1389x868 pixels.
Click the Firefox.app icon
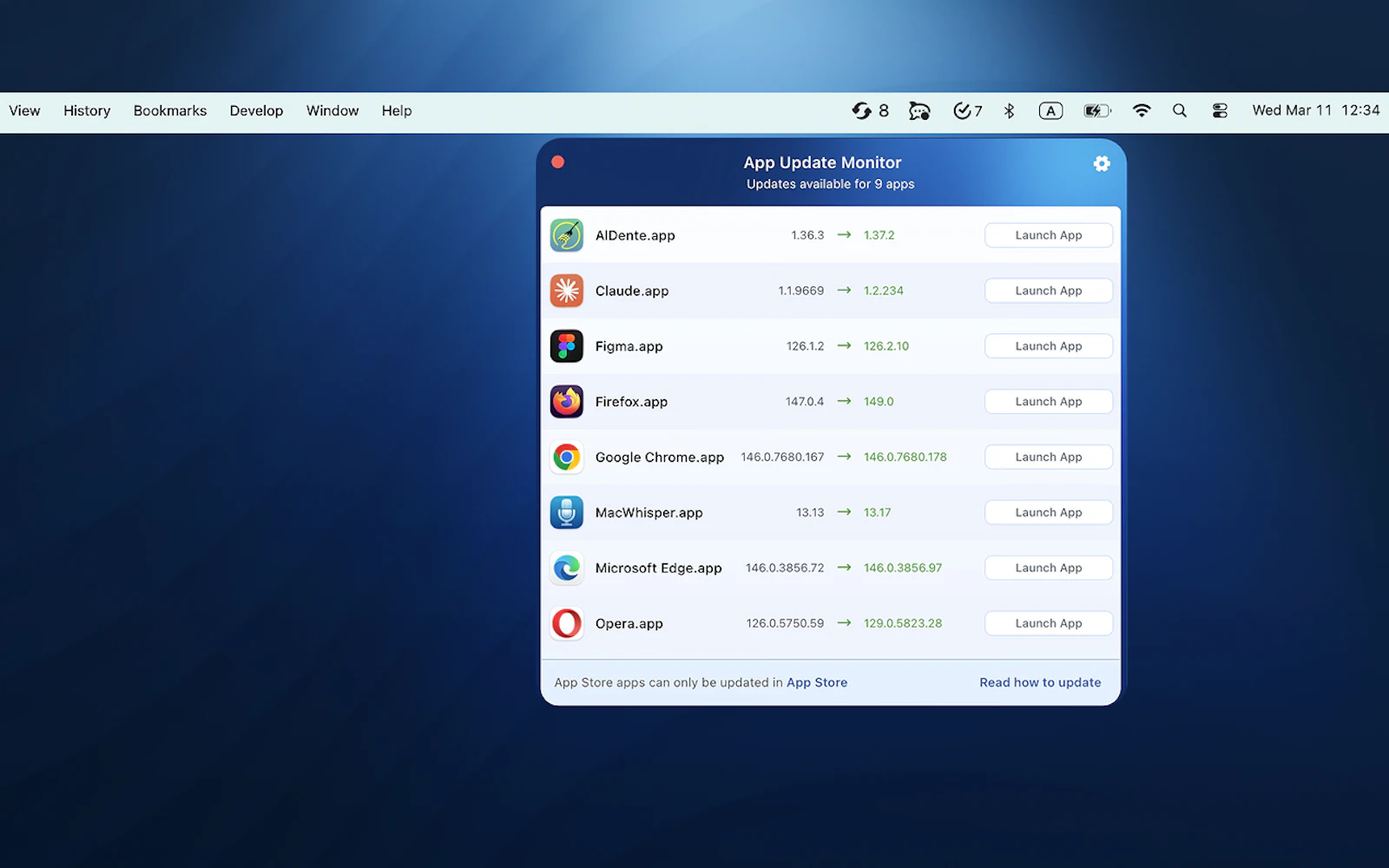(566, 401)
